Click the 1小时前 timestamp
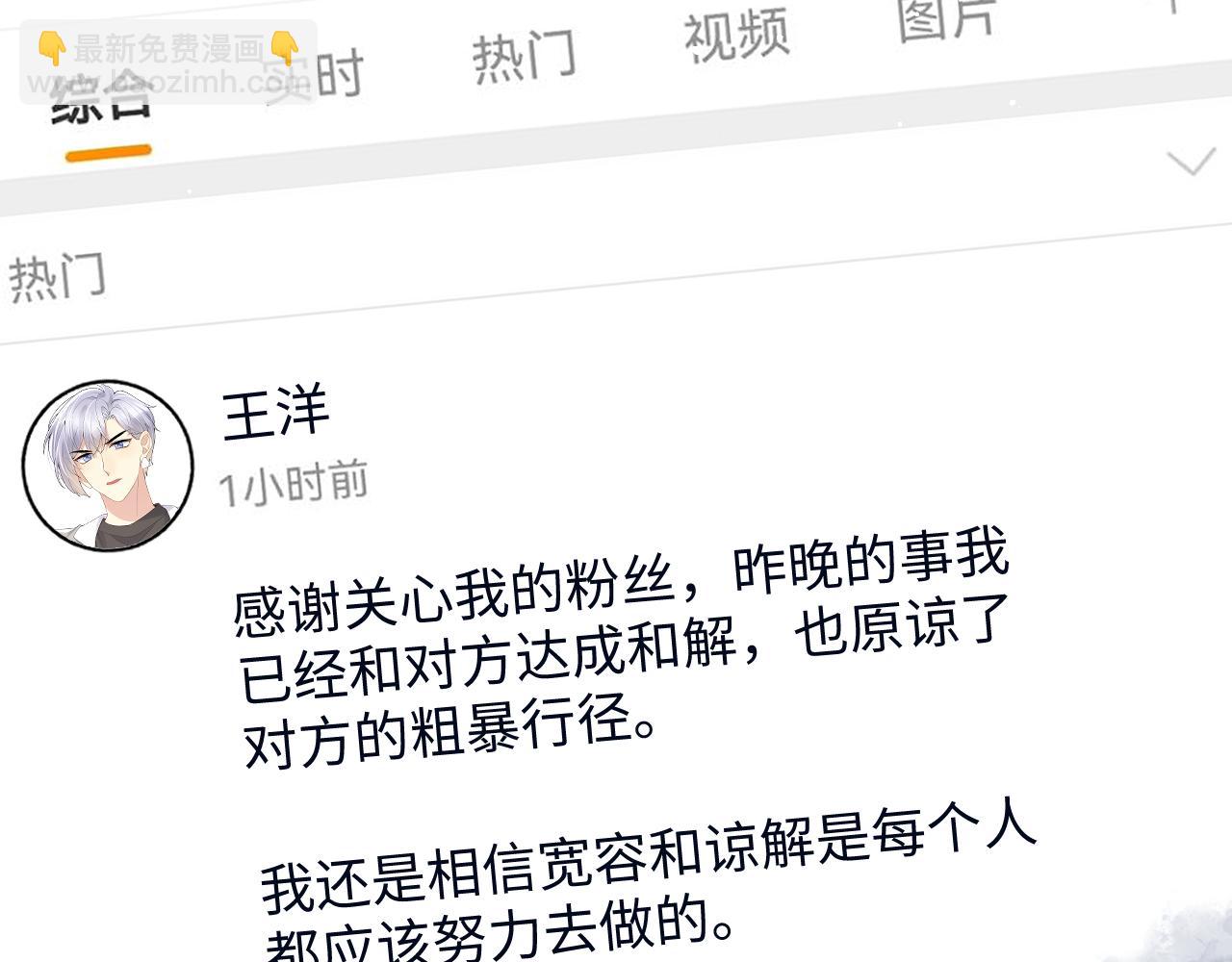 (294, 483)
